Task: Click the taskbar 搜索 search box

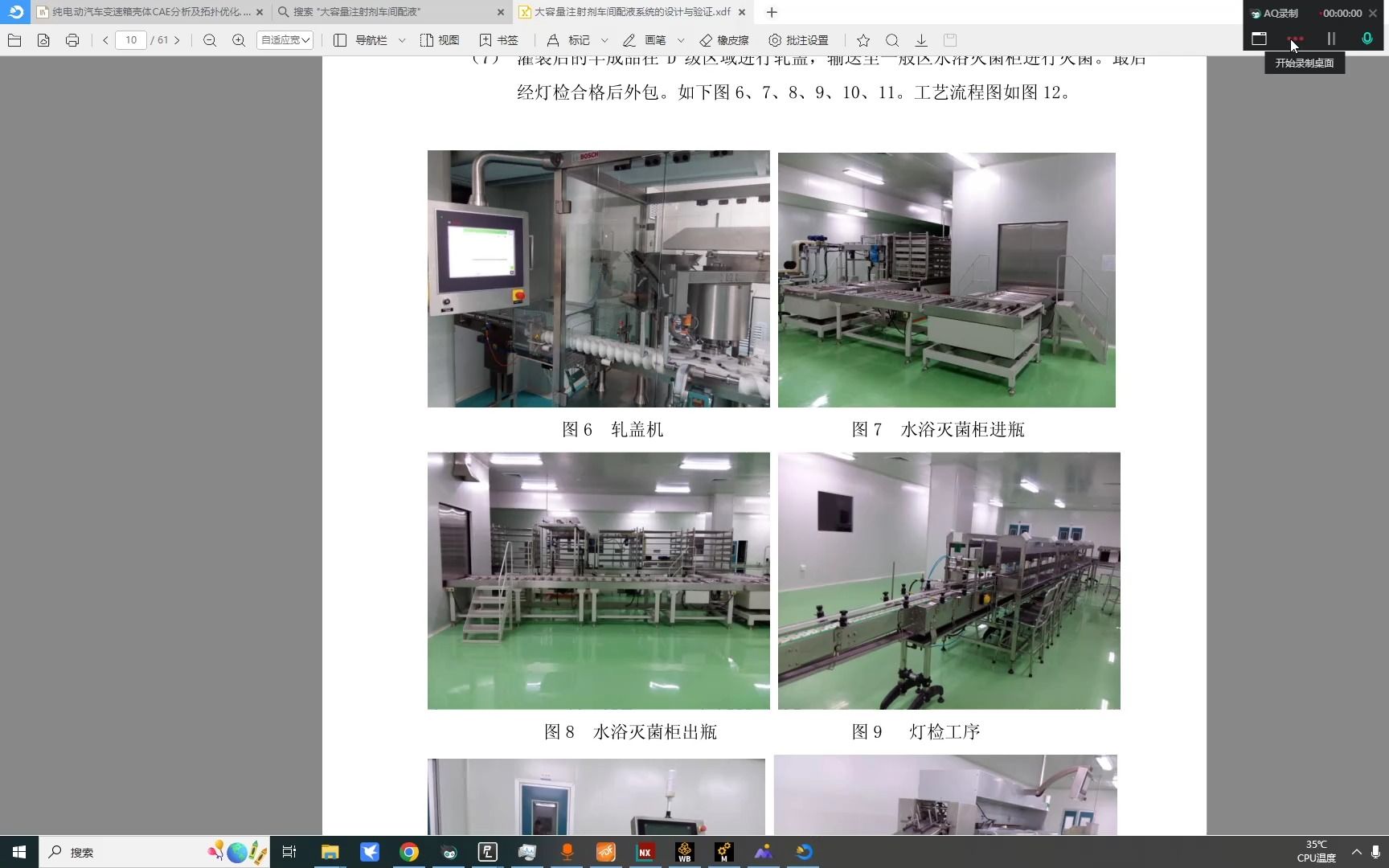Action: (x=154, y=852)
